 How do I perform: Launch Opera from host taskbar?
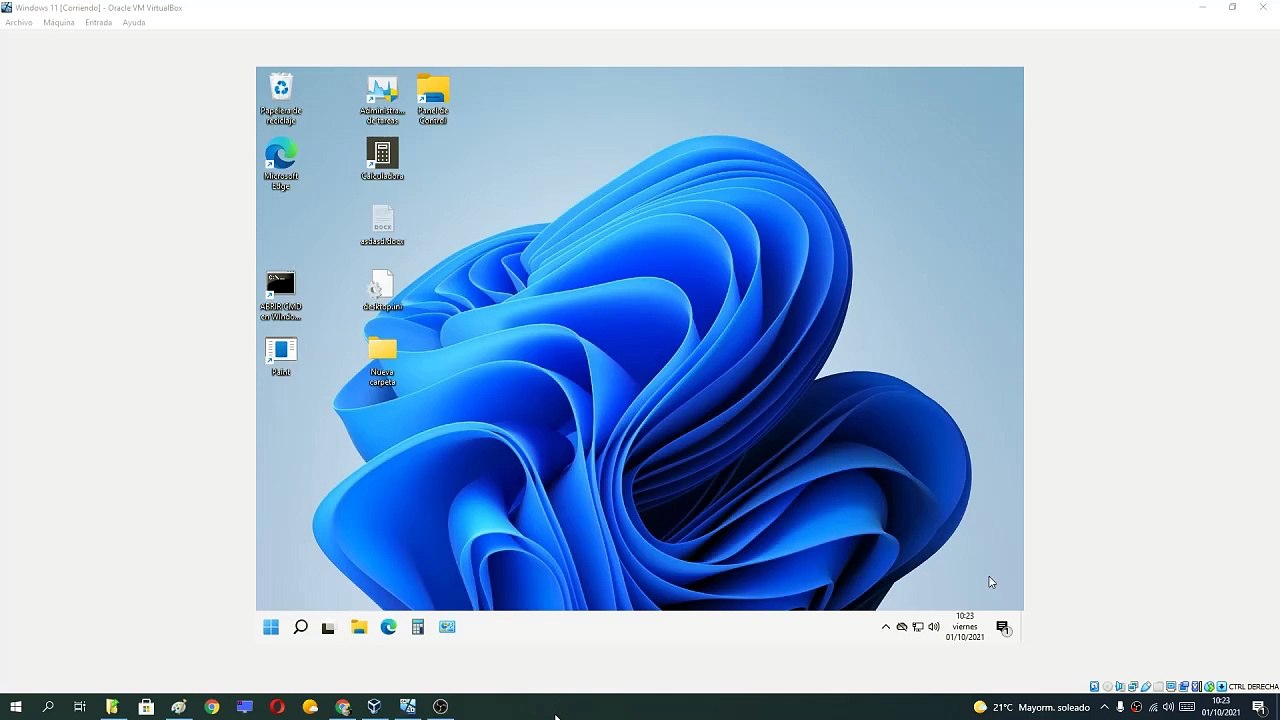point(277,707)
